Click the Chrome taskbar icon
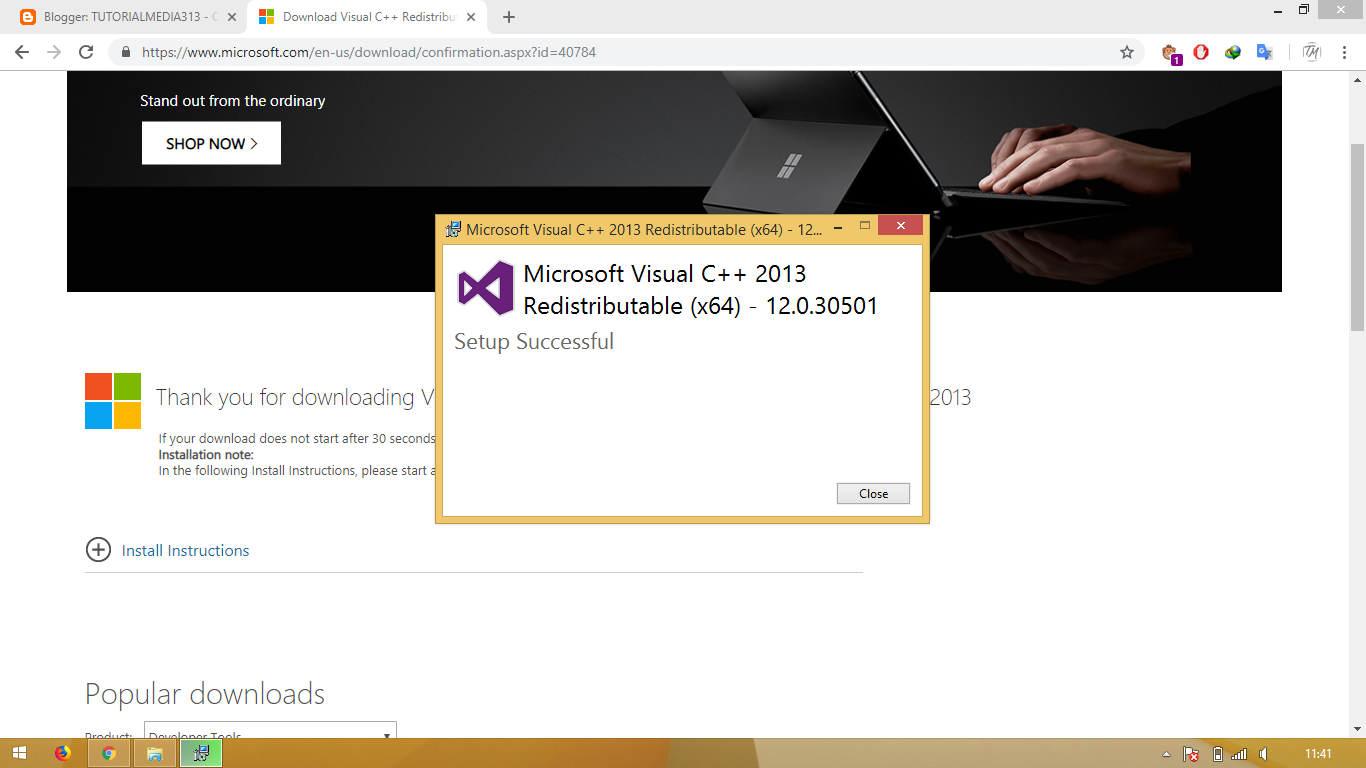This screenshot has height=768, width=1366. 109,753
